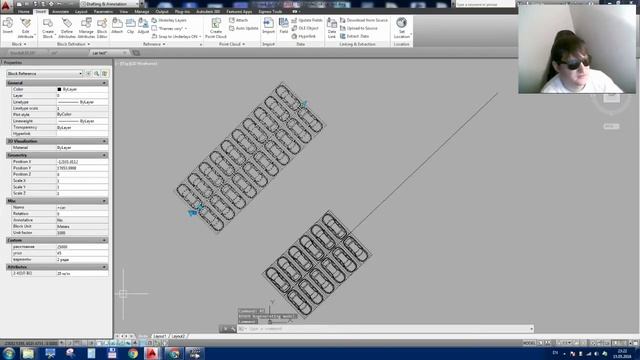Click Download from Source

pyautogui.click(x=364, y=20)
